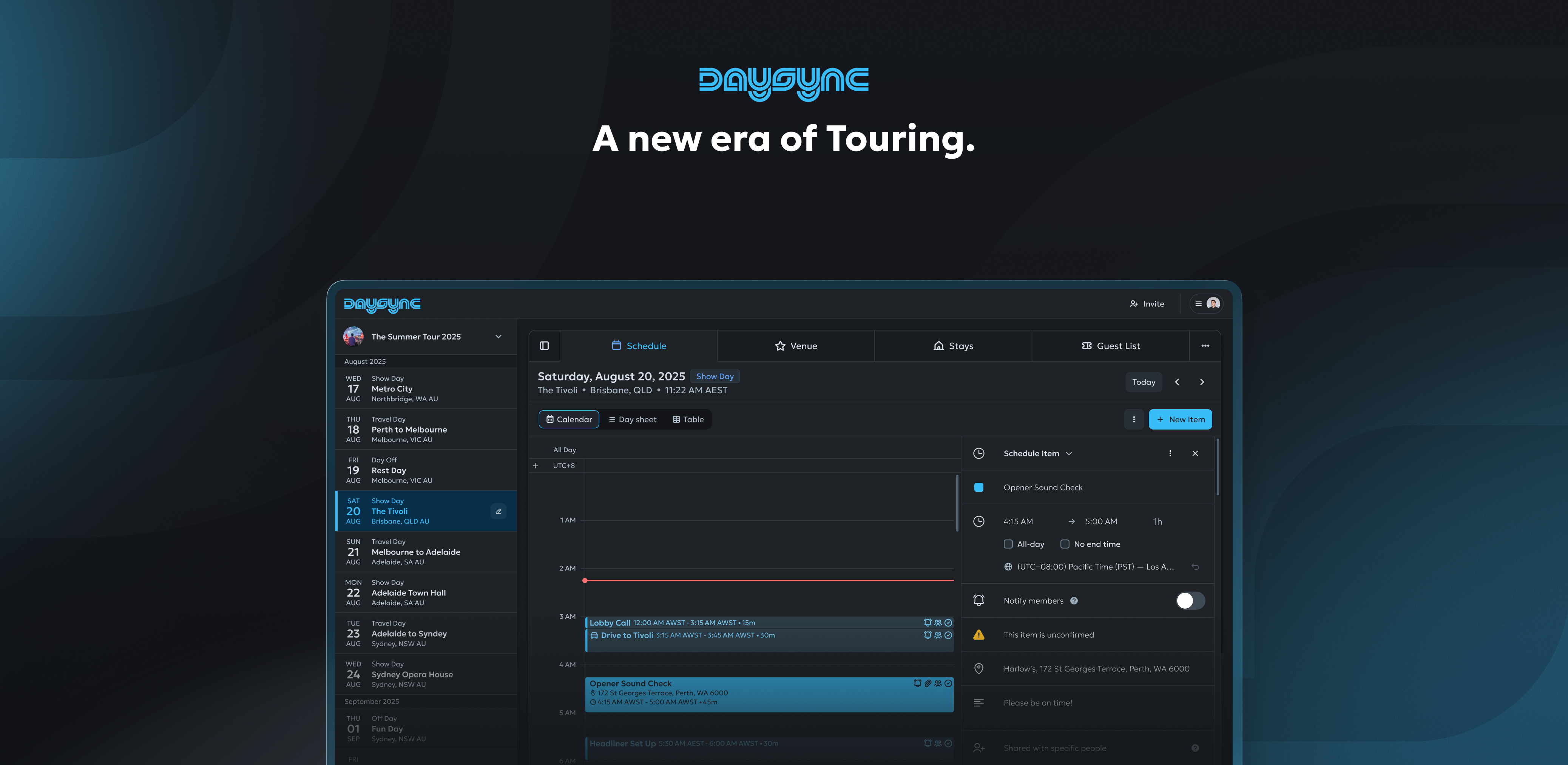This screenshot has height=765, width=1568.
Task: Expand The Summer Tour 2025 dropdown
Action: click(498, 336)
